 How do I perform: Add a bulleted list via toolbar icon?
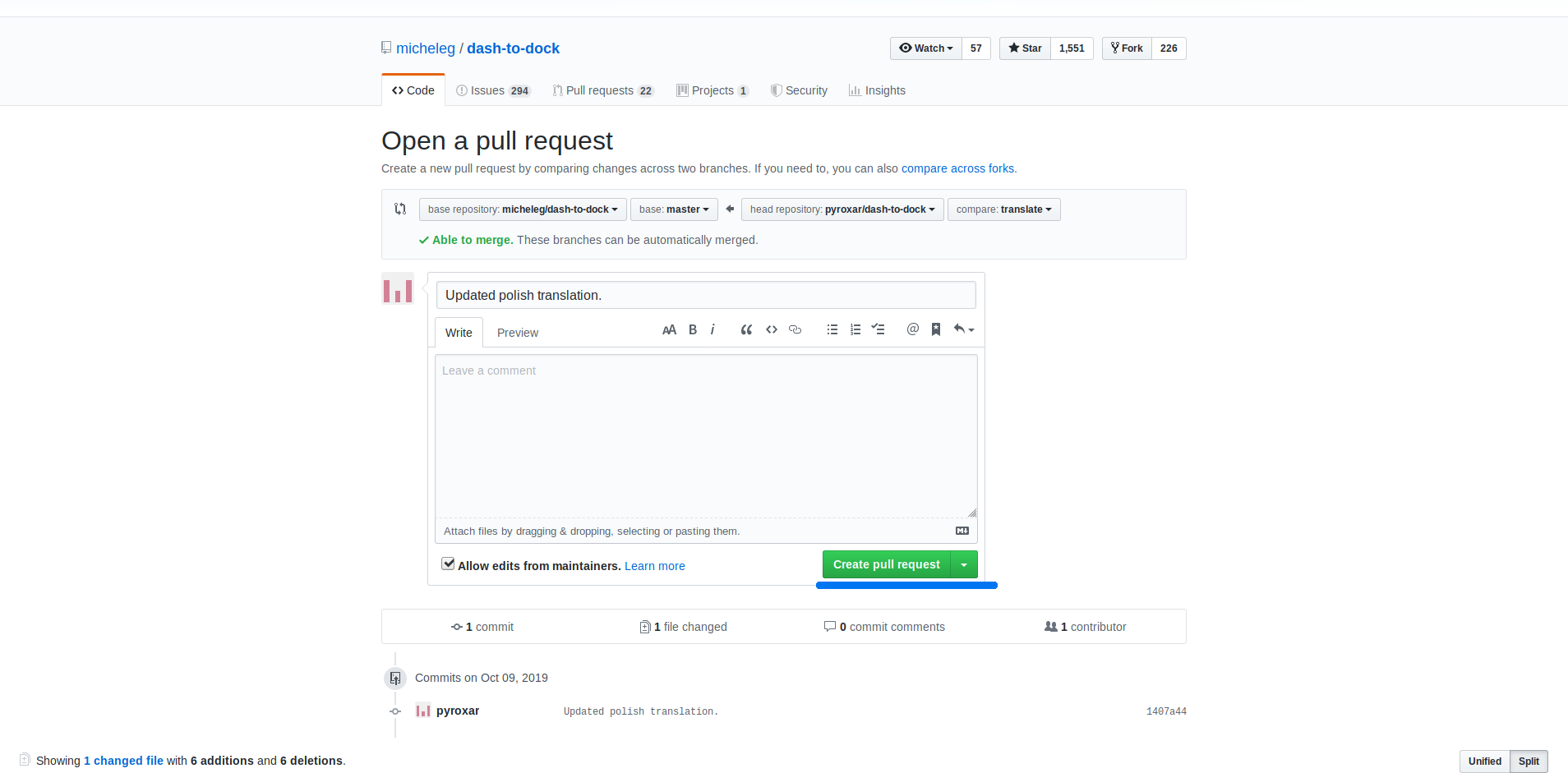point(832,329)
